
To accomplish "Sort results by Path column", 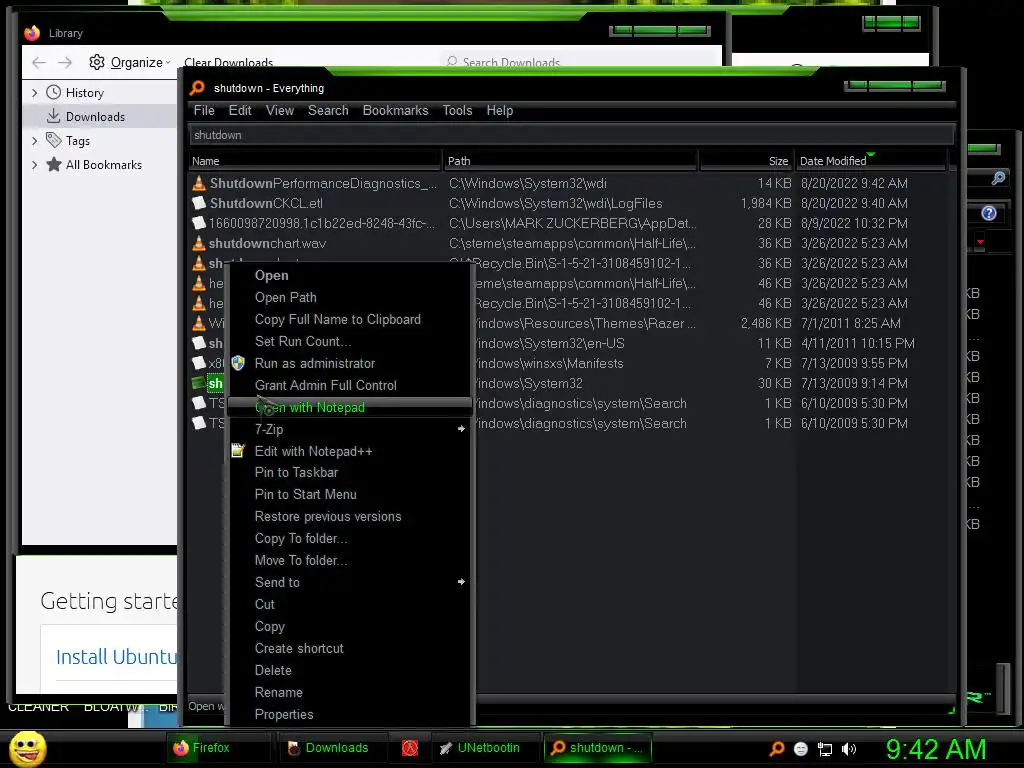I will coord(571,161).
